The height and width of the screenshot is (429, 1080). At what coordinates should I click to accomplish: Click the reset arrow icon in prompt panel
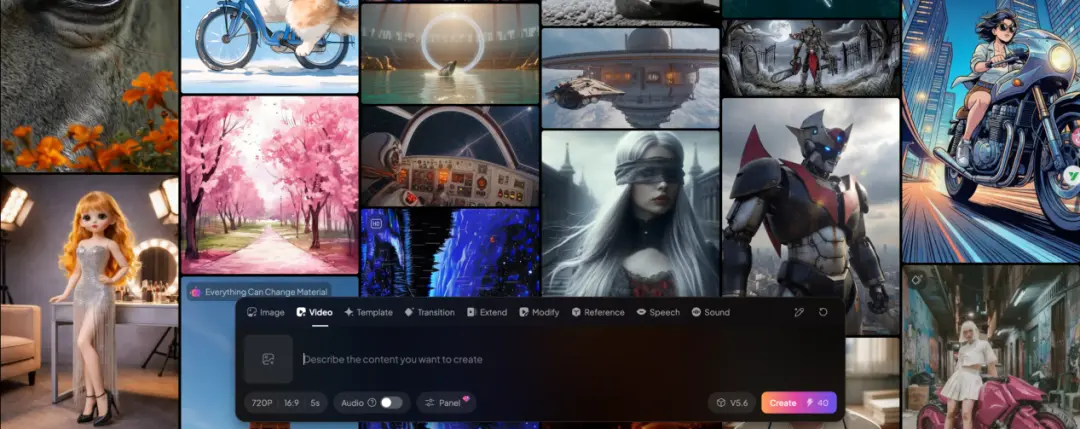823,312
